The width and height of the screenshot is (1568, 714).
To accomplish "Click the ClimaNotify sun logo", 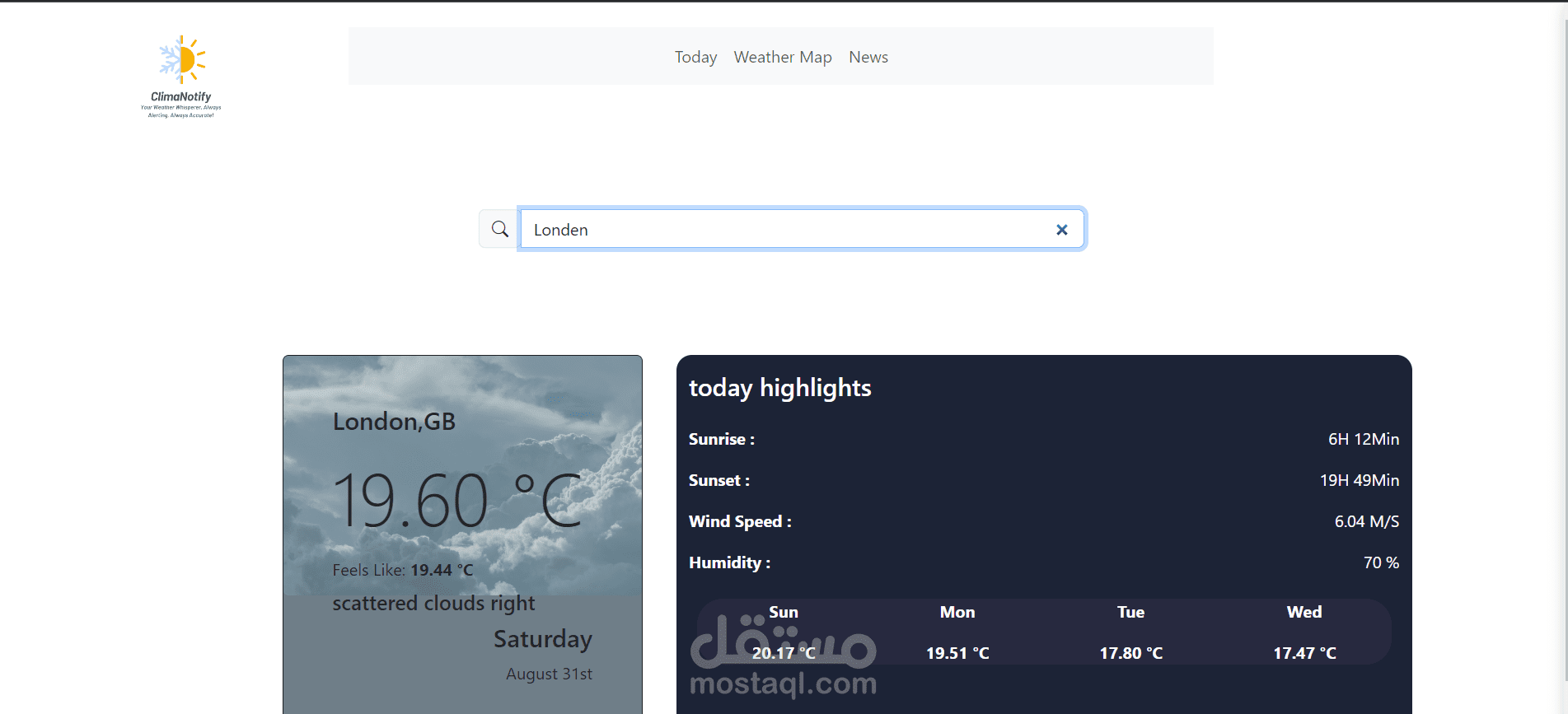I will click(181, 77).
